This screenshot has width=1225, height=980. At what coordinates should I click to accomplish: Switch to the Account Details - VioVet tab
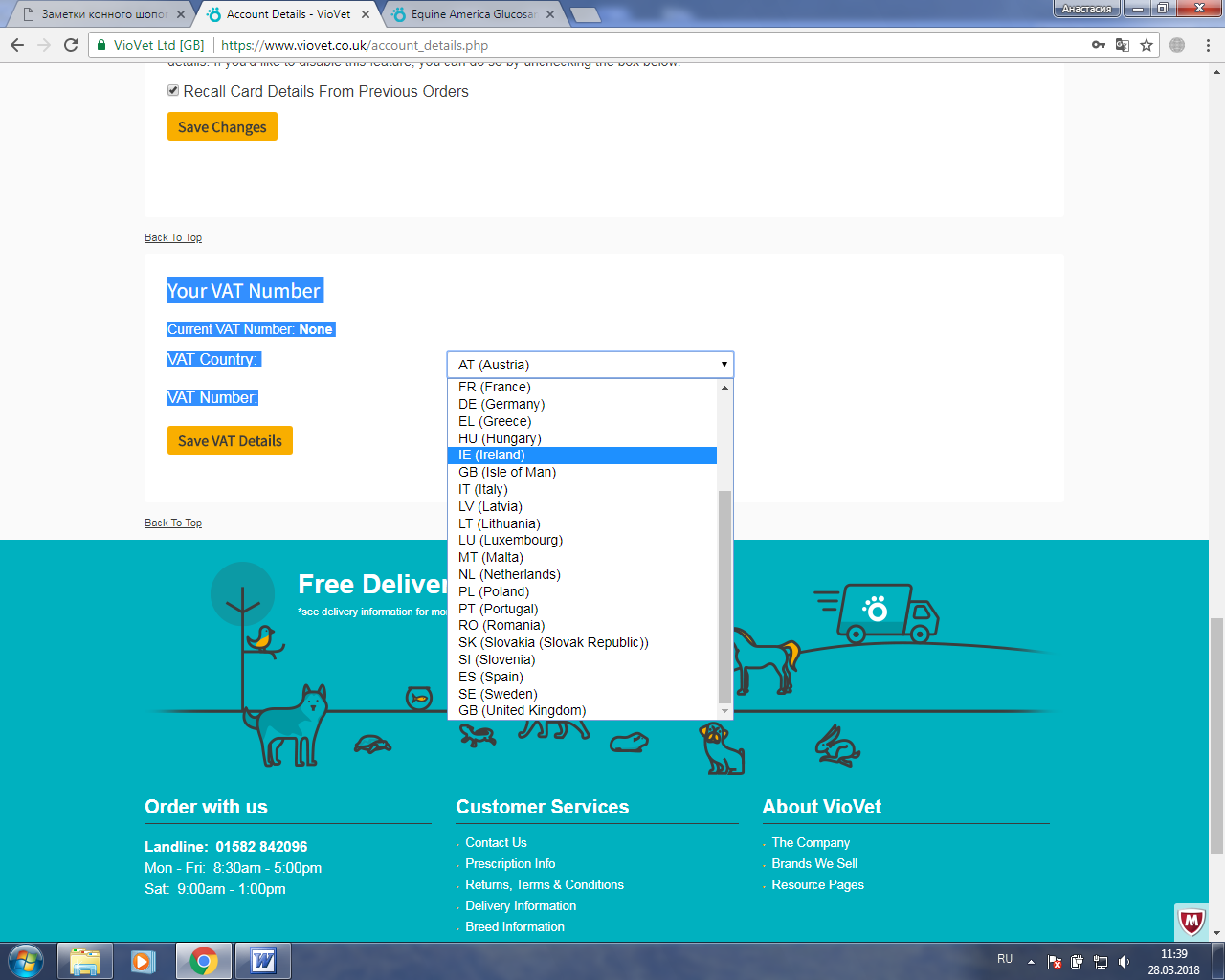pos(287,14)
